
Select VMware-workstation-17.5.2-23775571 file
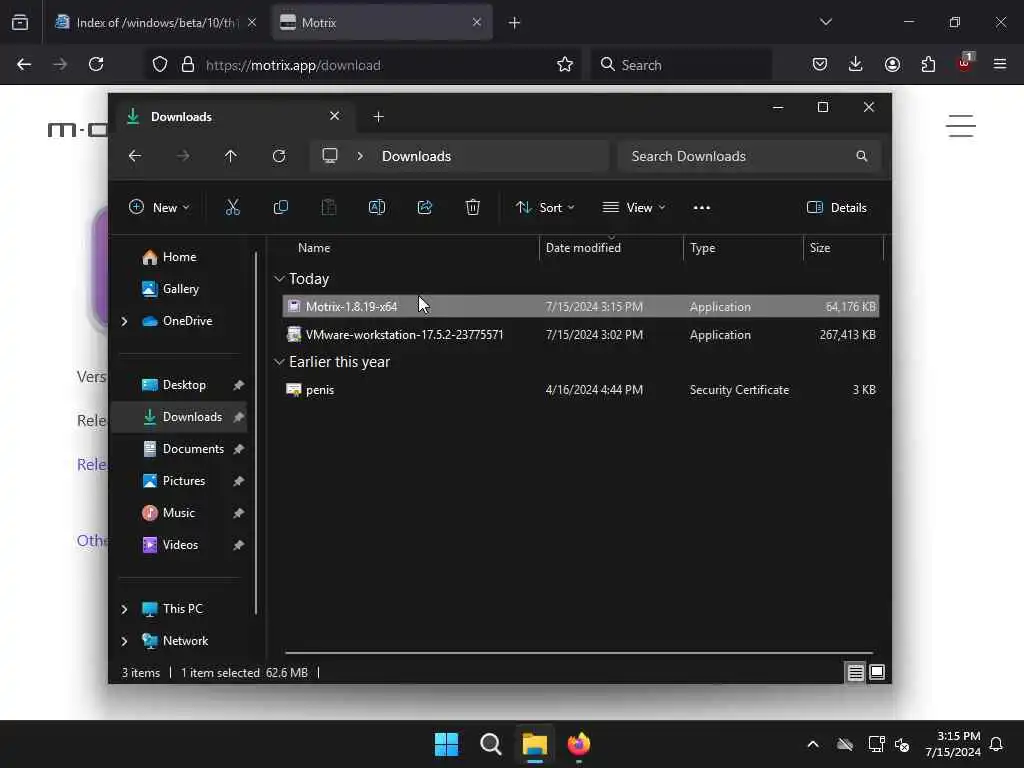(581, 334)
